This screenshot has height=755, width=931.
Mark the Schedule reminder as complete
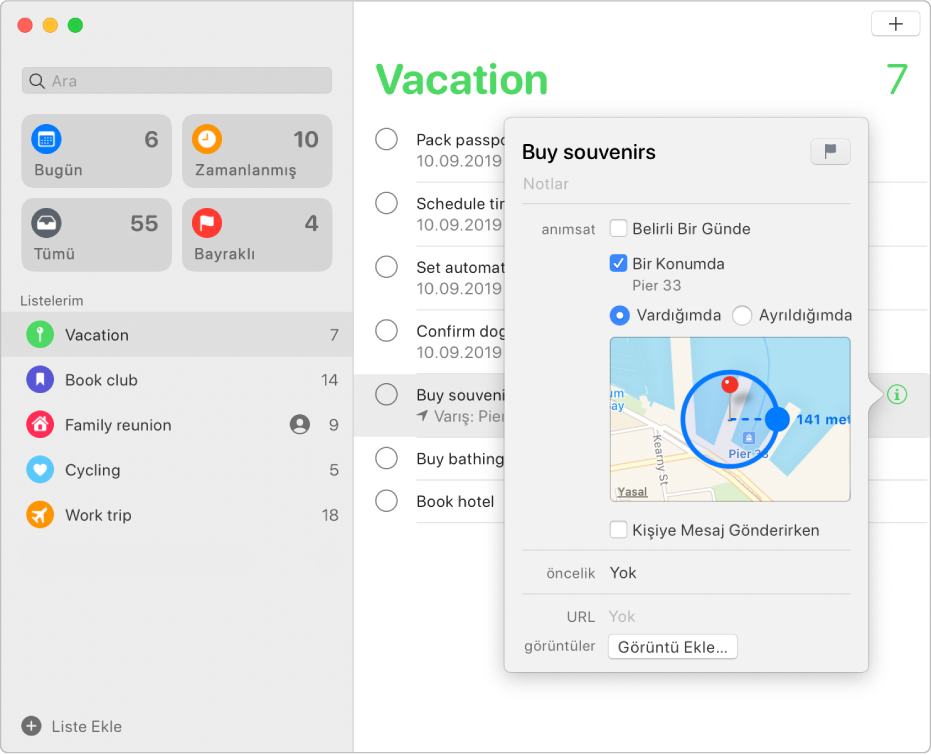(x=387, y=203)
